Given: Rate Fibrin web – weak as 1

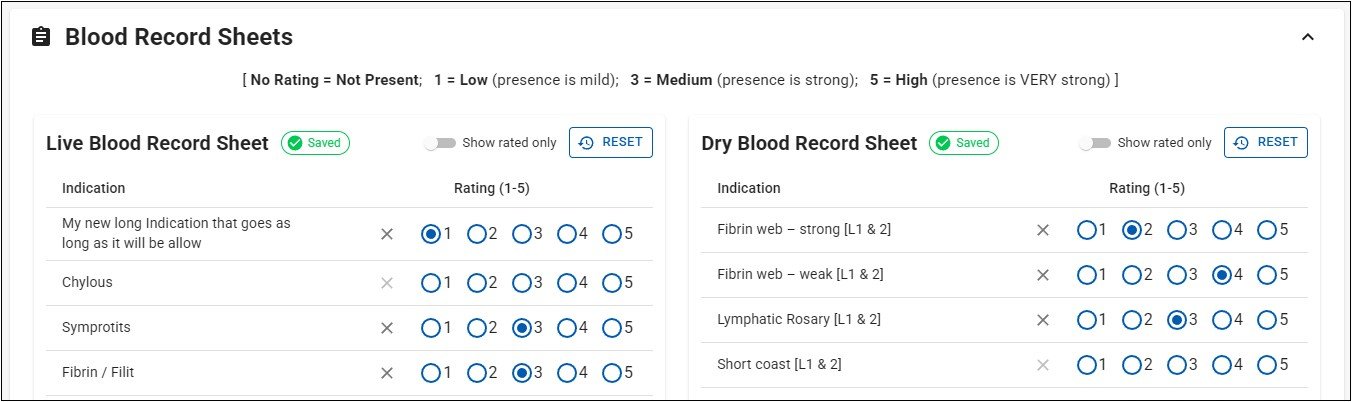Looking at the screenshot, I should 1086,275.
